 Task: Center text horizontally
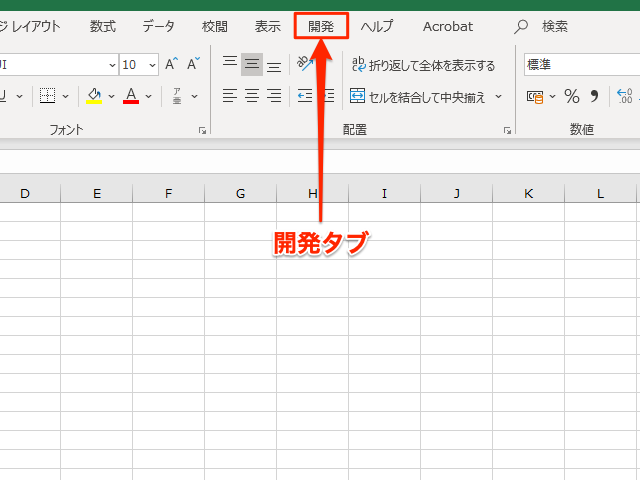click(x=252, y=97)
